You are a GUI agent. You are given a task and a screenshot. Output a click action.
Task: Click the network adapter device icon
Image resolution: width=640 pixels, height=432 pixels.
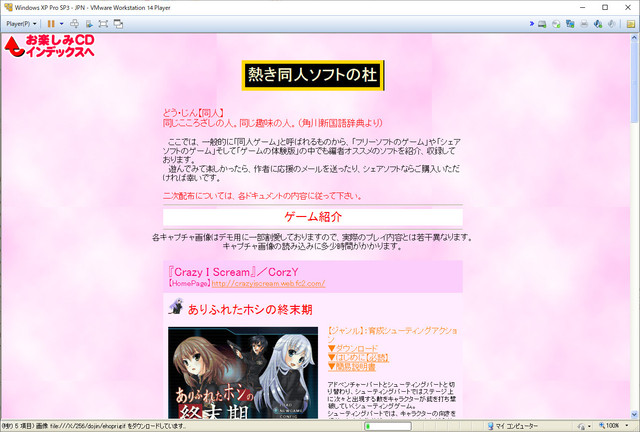pyautogui.click(x=570, y=24)
